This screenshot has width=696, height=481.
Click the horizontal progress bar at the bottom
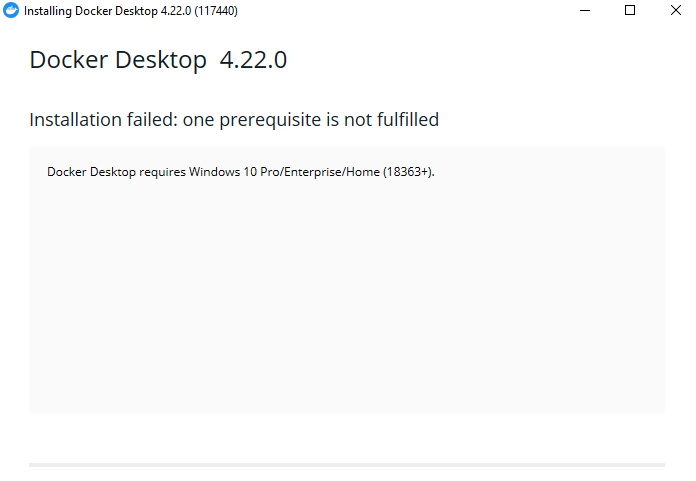coord(347,465)
